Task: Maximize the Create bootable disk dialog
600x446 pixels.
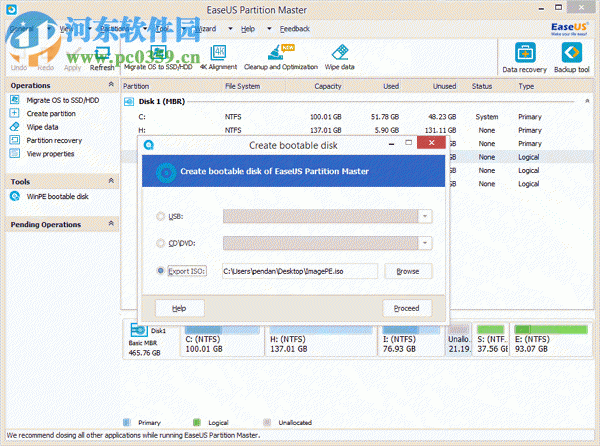Action: (x=409, y=143)
